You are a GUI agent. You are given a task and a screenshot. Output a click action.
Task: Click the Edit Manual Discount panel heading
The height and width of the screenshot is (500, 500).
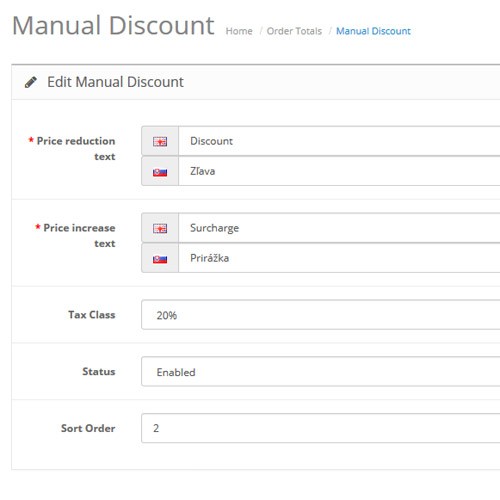115,82
